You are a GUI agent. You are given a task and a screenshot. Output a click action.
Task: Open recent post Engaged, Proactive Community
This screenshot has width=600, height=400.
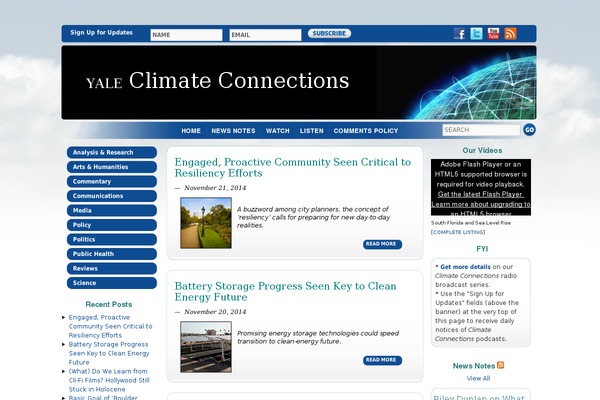click(x=110, y=327)
